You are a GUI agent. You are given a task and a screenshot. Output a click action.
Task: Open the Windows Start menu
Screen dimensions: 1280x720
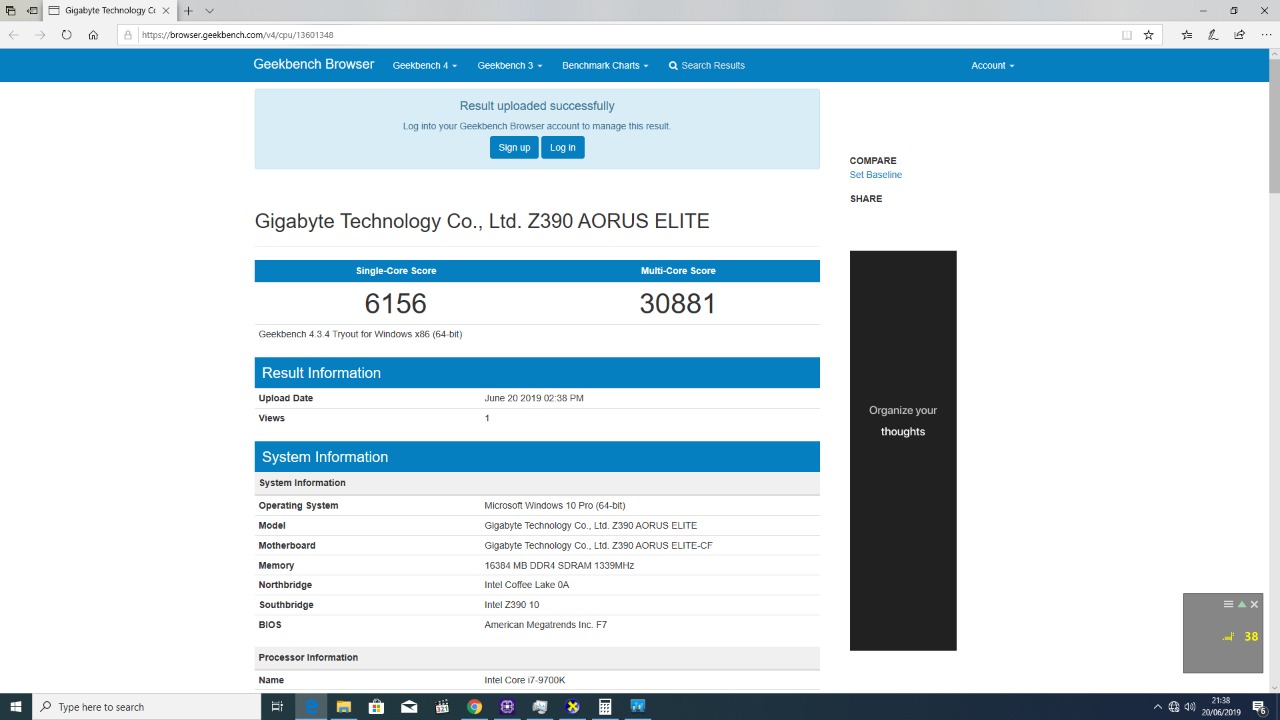[x=16, y=707]
